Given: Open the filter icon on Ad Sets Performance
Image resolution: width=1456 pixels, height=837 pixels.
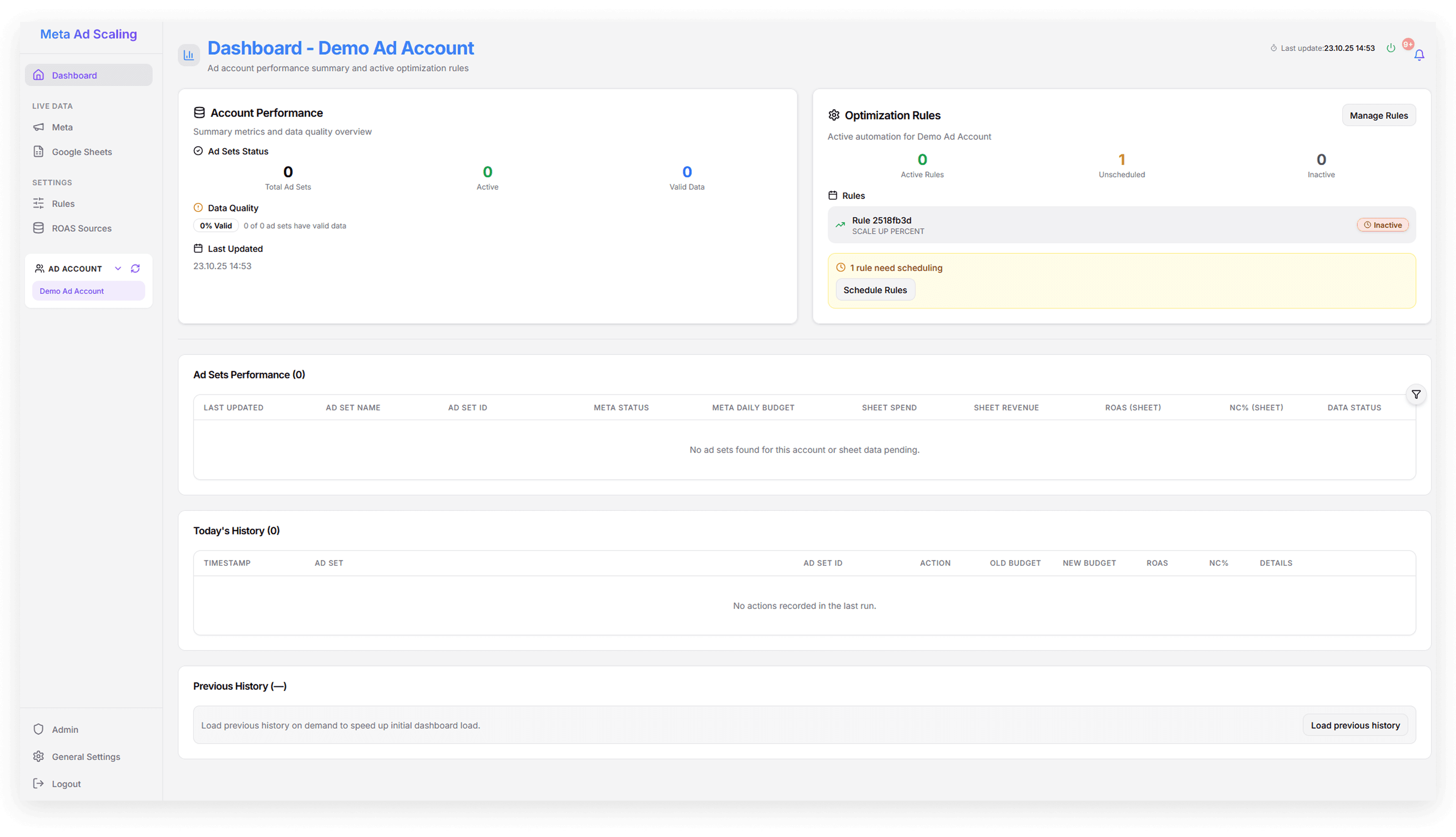Looking at the screenshot, I should tap(1416, 395).
